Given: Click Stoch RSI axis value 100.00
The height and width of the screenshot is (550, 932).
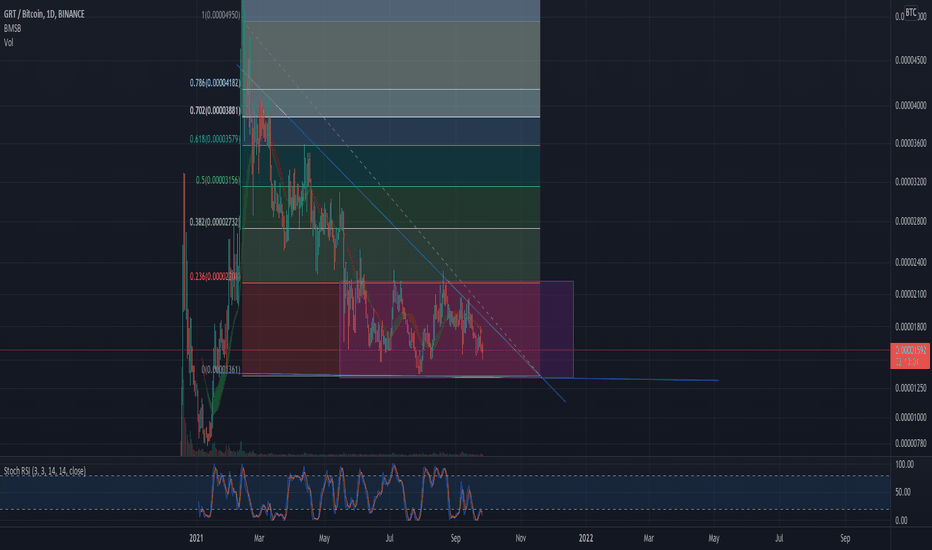Looking at the screenshot, I should [x=905, y=464].
